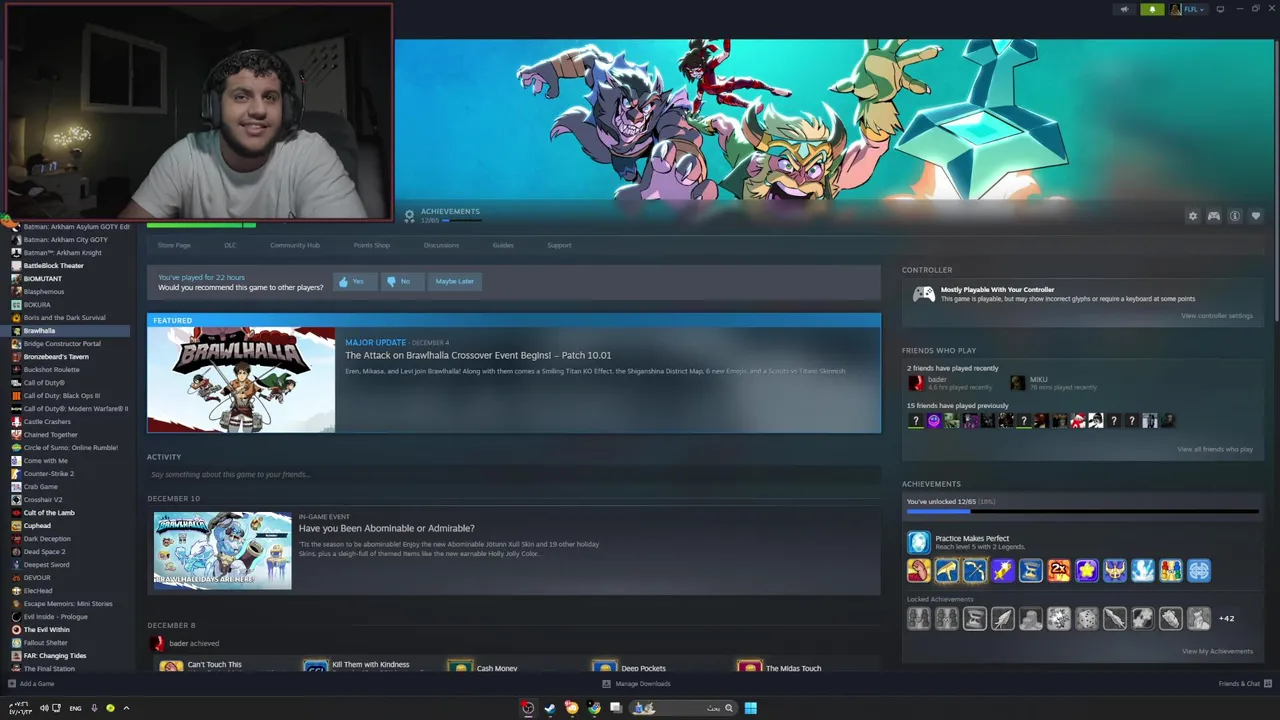
Task: Click the yellow star achievement icon
Action: [x=1086, y=571]
